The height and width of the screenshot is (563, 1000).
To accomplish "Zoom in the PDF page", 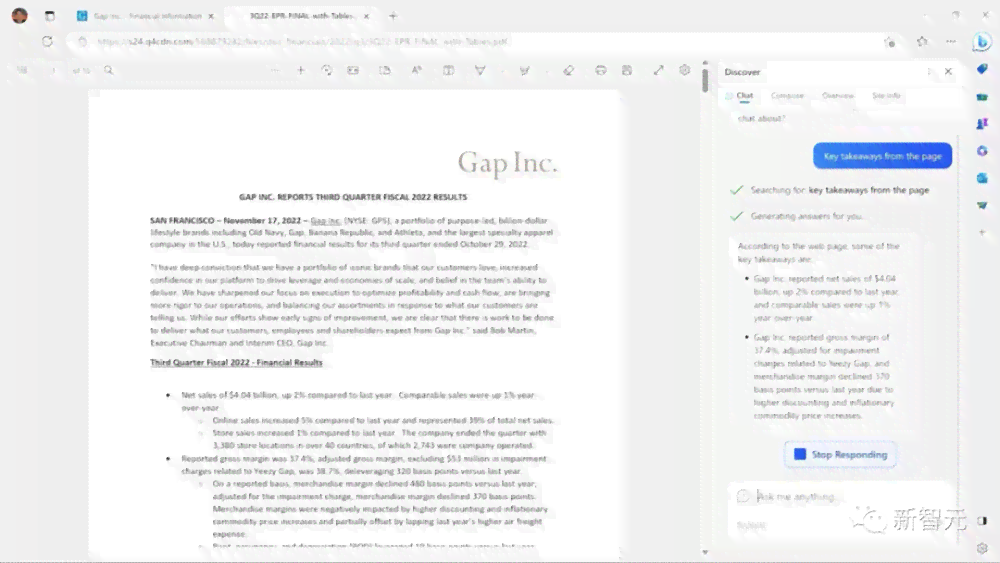I will pos(300,70).
